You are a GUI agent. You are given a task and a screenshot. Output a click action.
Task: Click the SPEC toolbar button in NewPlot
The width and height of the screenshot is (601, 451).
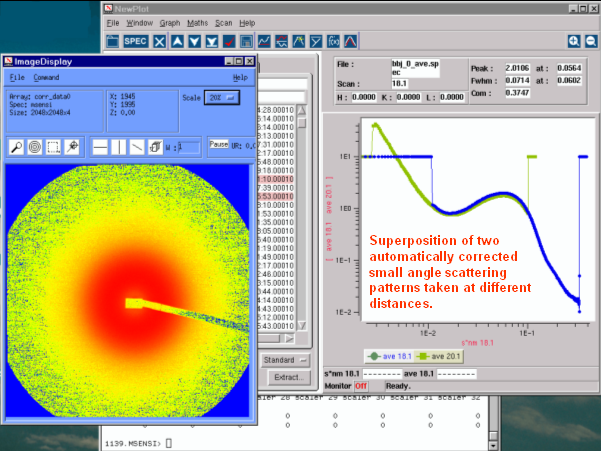(134, 41)
